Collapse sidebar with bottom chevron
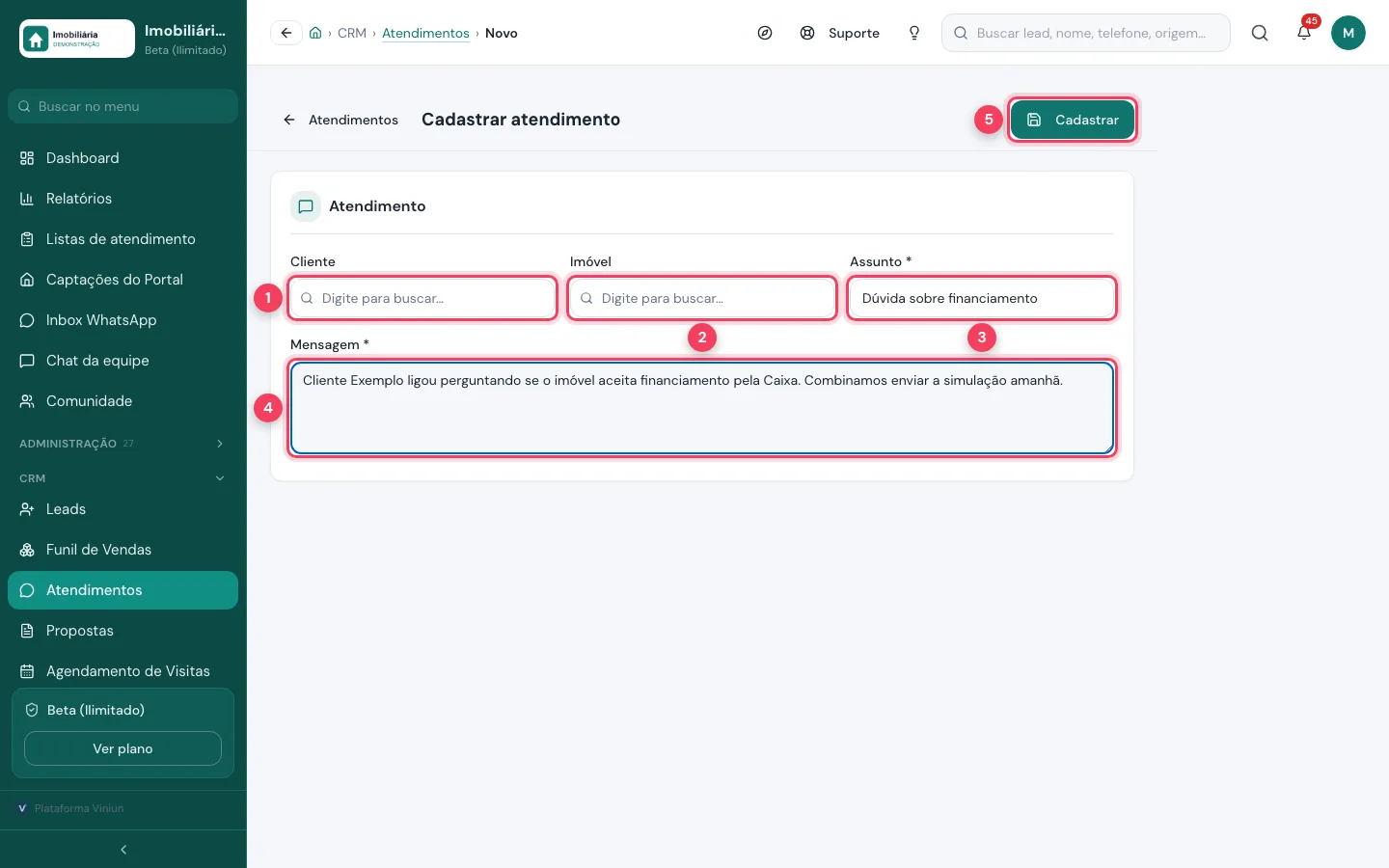The width and height of the screenshot is (1389, 868). (123, 850)
